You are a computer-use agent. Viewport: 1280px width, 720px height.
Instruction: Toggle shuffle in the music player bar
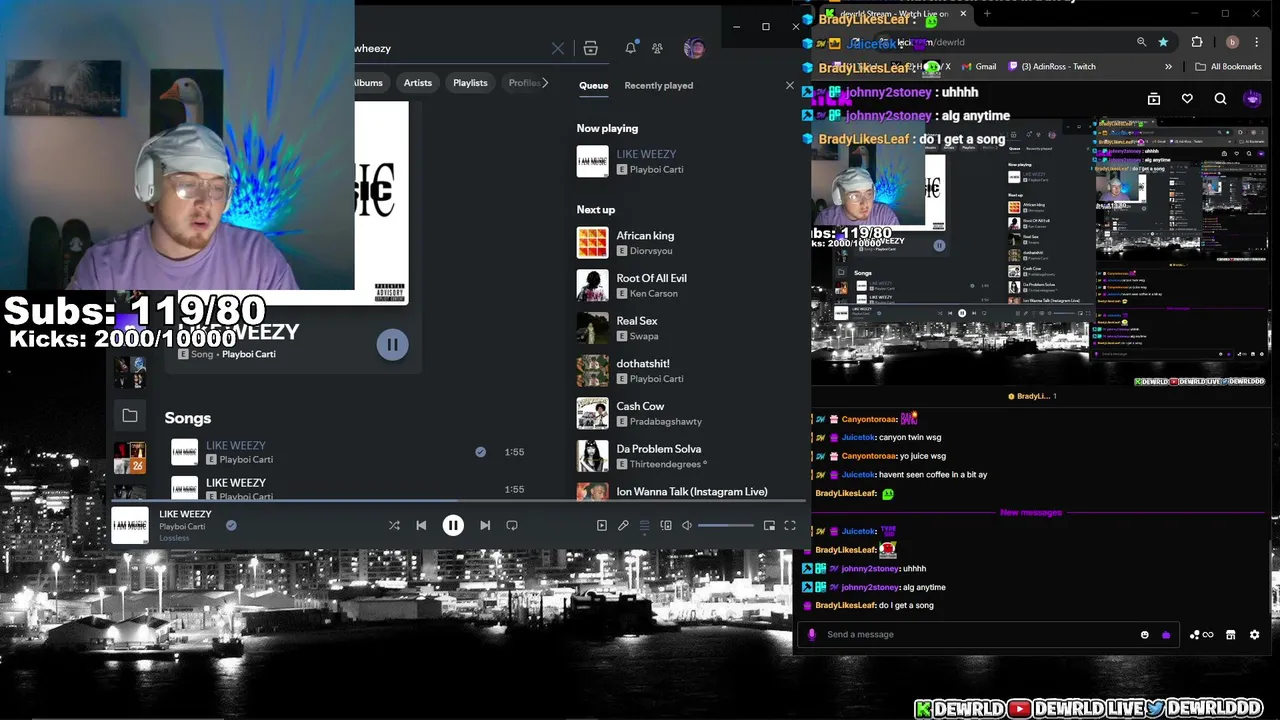394,525
